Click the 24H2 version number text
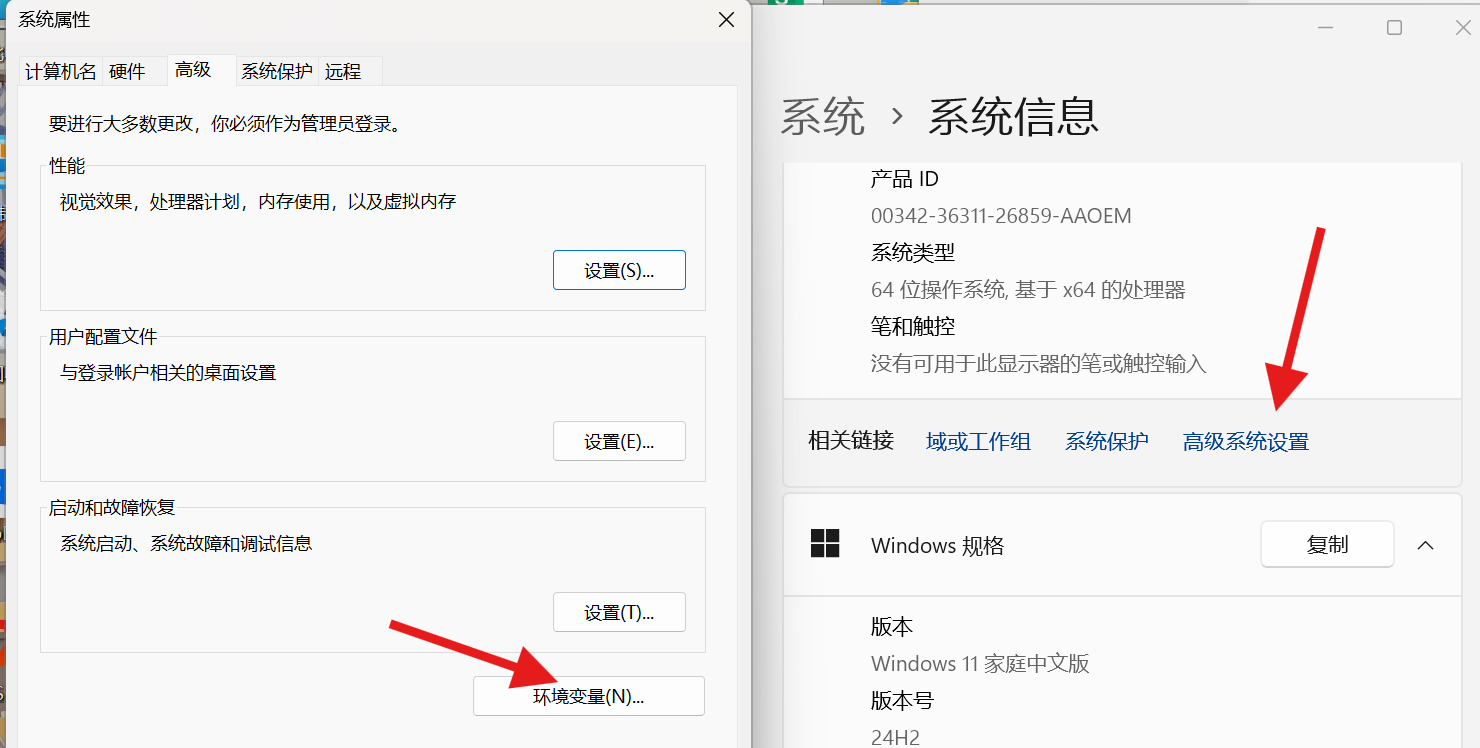The height and width of the screenshot is (748, 1480). coord(895,737)
